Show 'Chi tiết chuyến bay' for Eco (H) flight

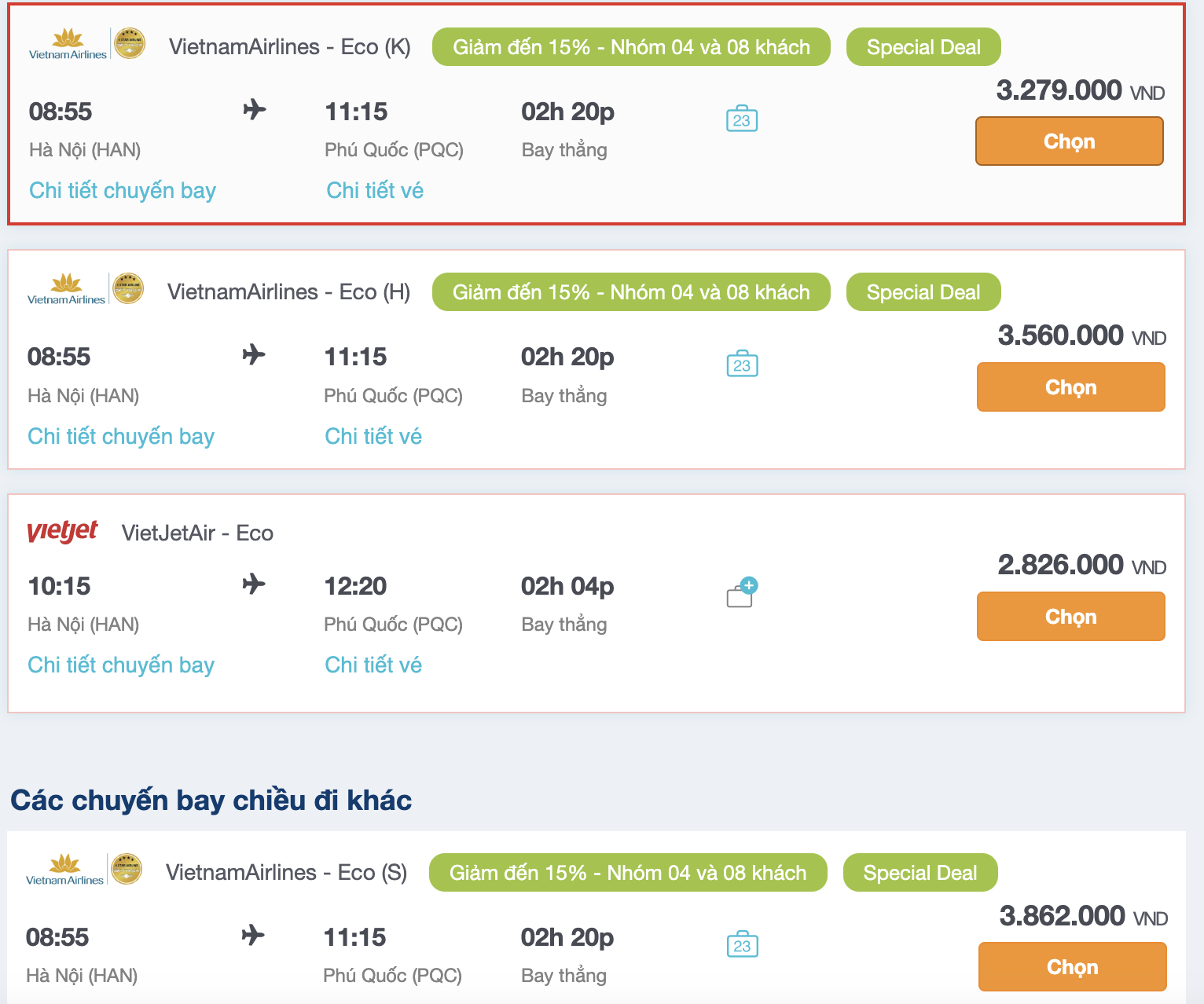121,437
